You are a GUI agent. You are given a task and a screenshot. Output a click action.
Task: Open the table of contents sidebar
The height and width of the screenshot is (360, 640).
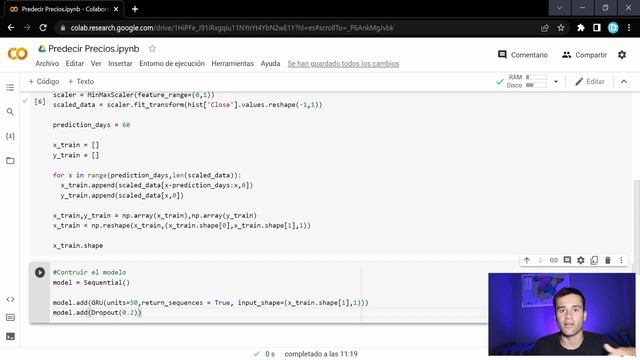(x=10, y=87)
